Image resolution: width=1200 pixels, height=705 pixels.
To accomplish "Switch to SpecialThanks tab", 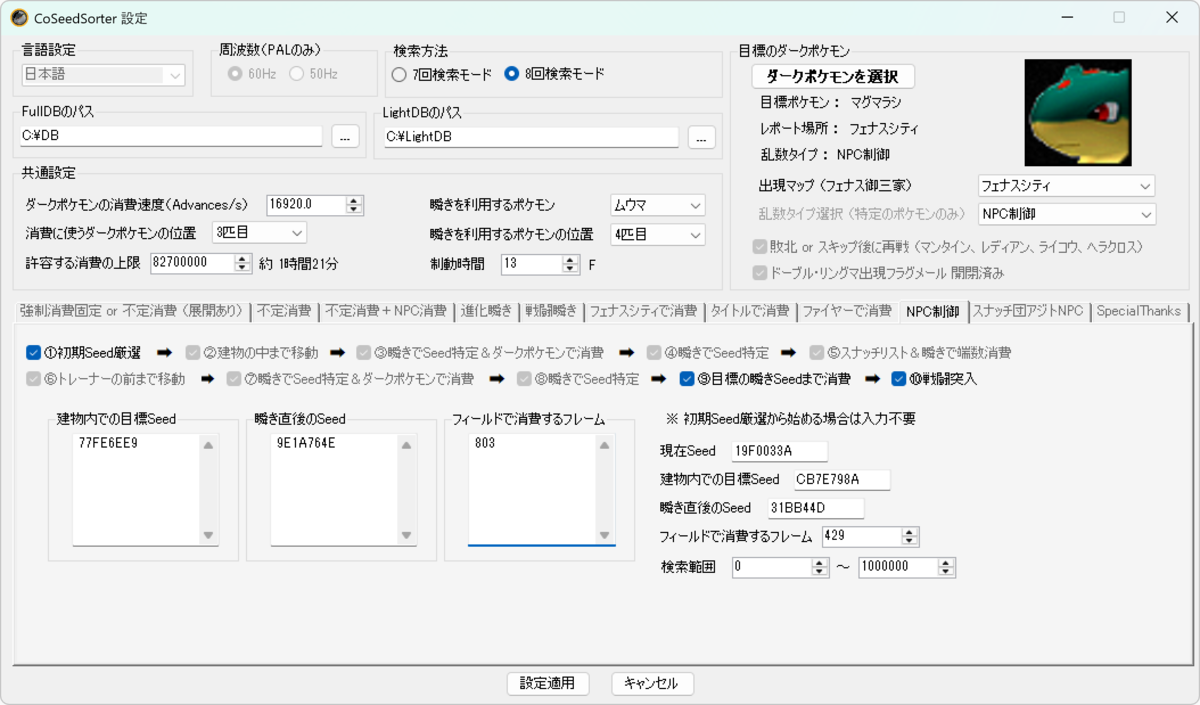I will tap(1138, 311).
